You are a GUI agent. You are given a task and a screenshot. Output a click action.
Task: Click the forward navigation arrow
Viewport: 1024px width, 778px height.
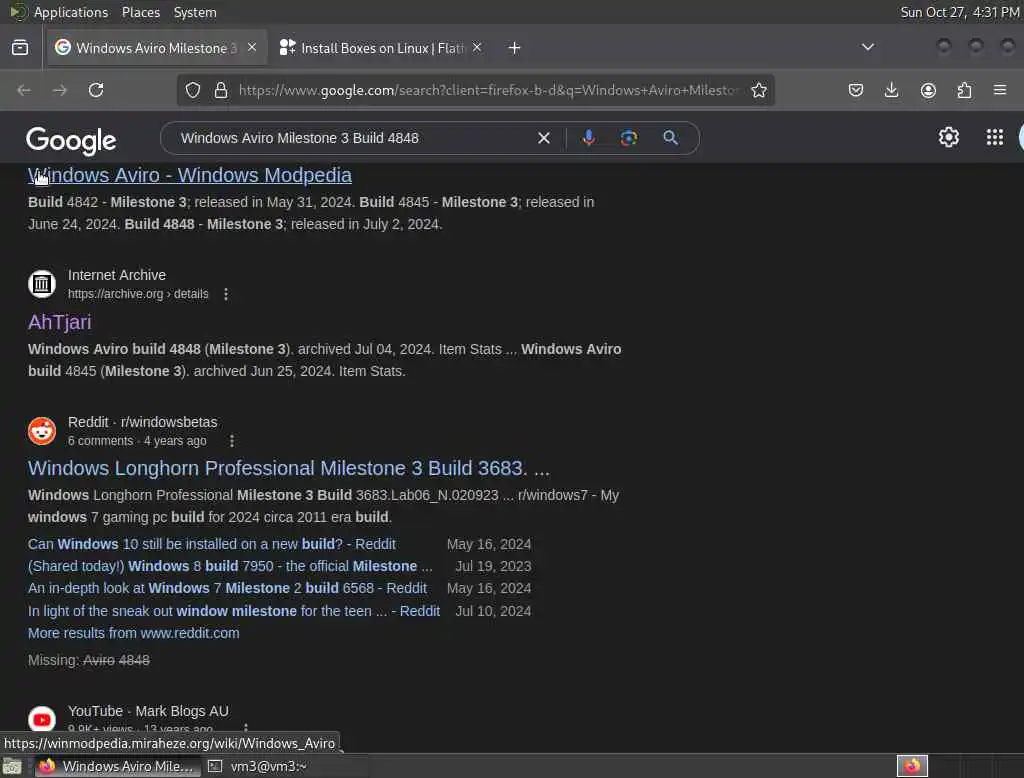[60, 90]
